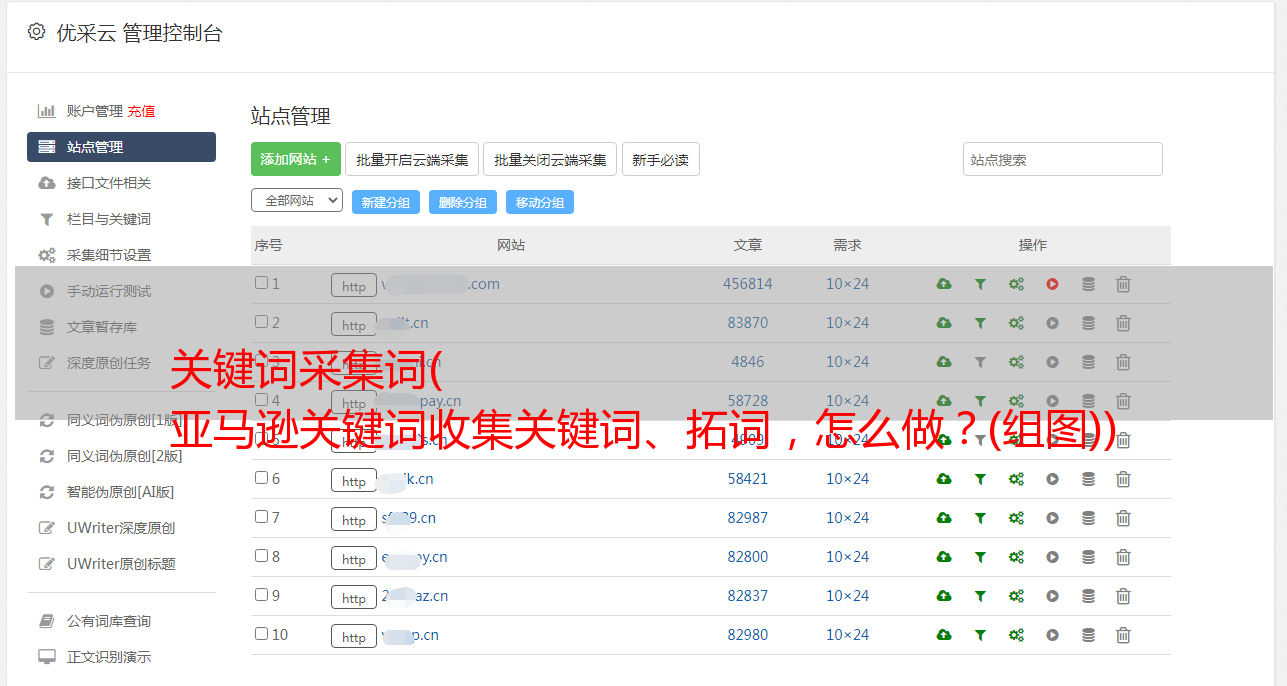This screenshot has width=1287, height=686.
Task: Open cloud upload icon for row 1
Action: pos(943,284)
